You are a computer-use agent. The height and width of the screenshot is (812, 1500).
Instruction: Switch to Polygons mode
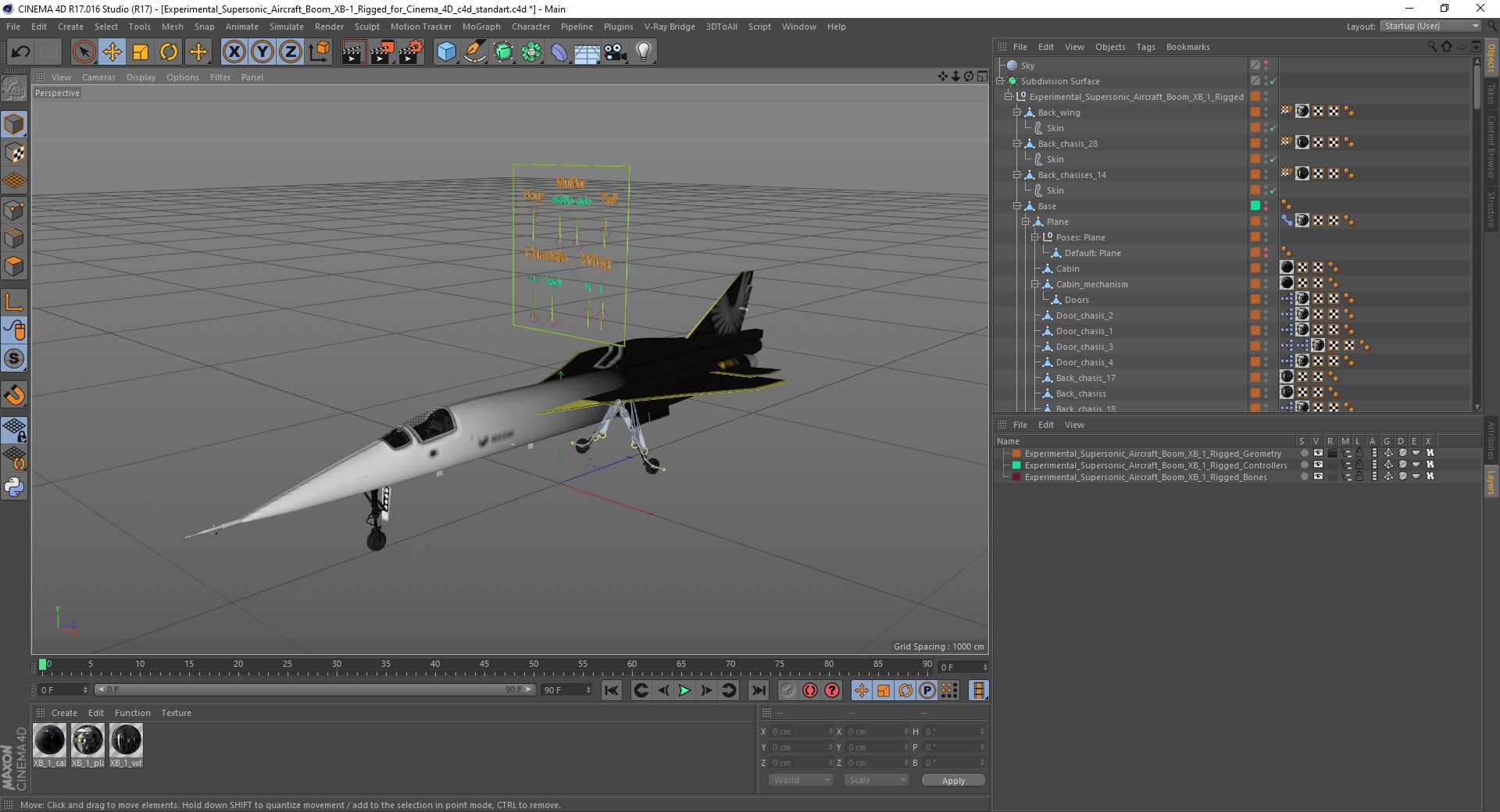click(x=14, y=266)
